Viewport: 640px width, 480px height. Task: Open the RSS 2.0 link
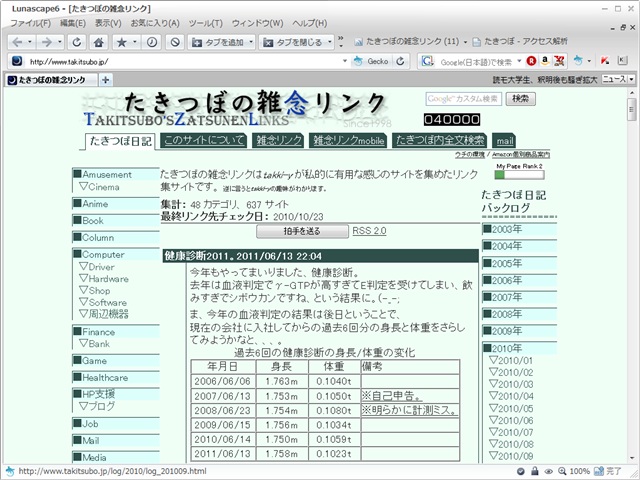[x=369, y=231]
